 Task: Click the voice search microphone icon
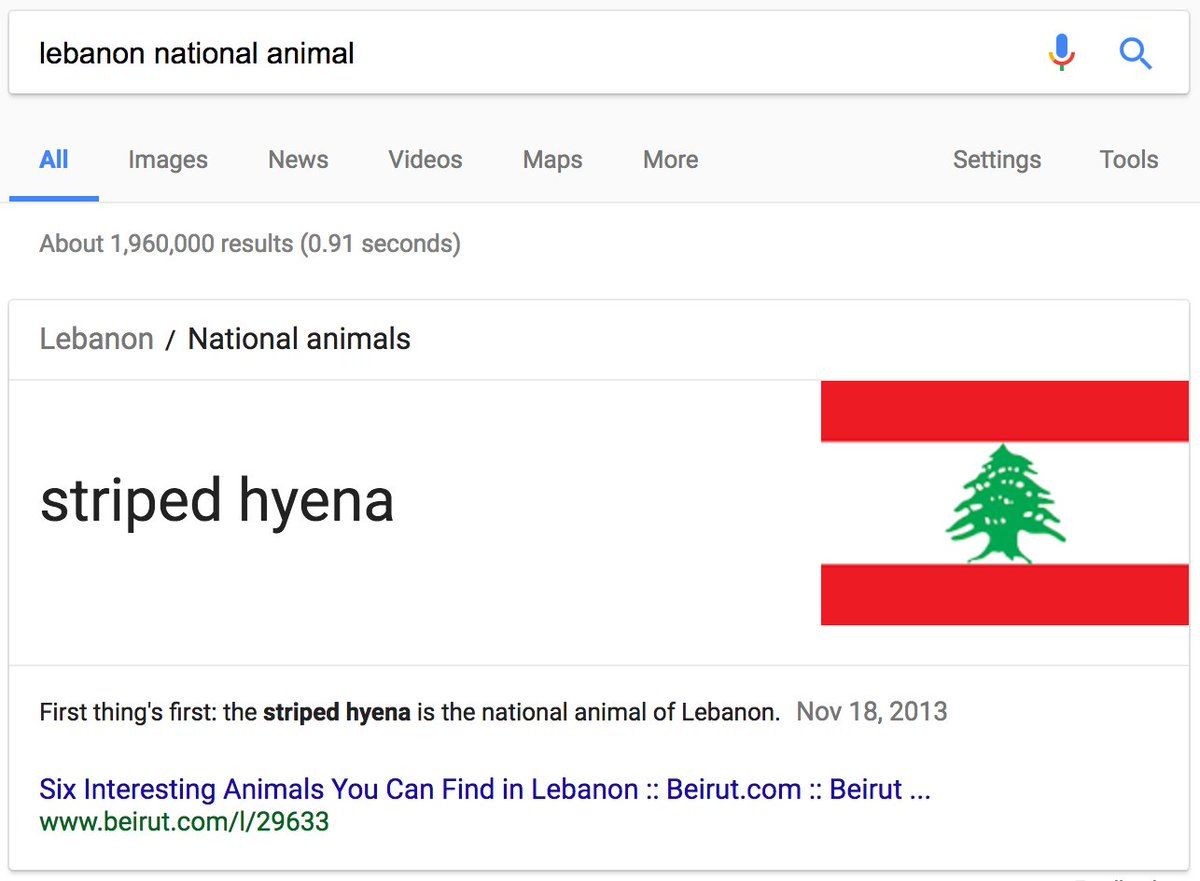click(1062, 52)
